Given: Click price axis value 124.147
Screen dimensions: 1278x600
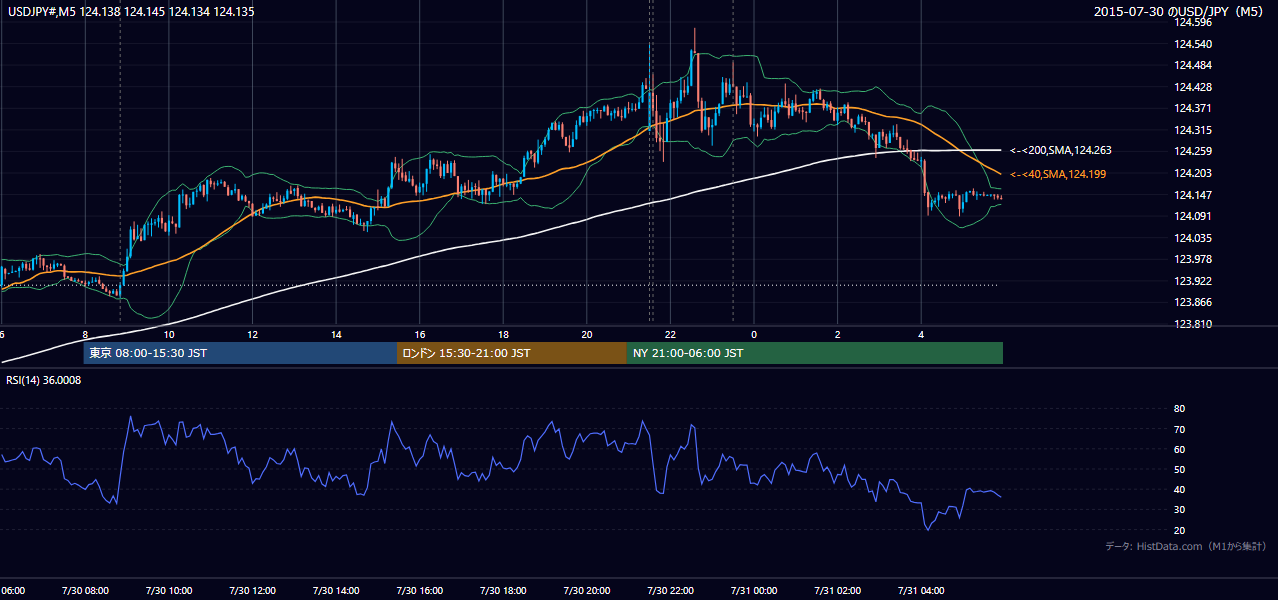Looking at the screenshot, I should point(1194,195).
